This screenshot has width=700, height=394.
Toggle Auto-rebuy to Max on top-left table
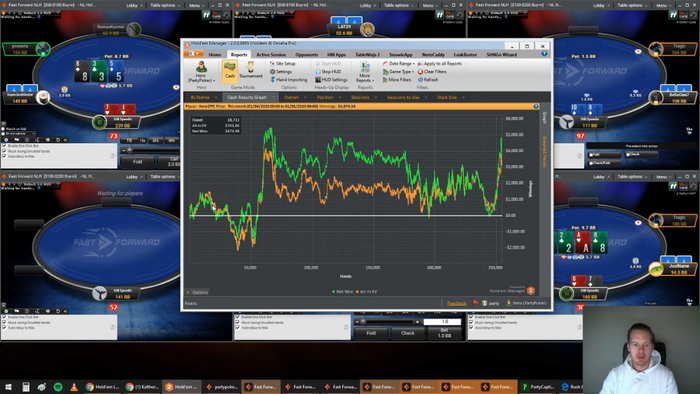click(4, 157)
